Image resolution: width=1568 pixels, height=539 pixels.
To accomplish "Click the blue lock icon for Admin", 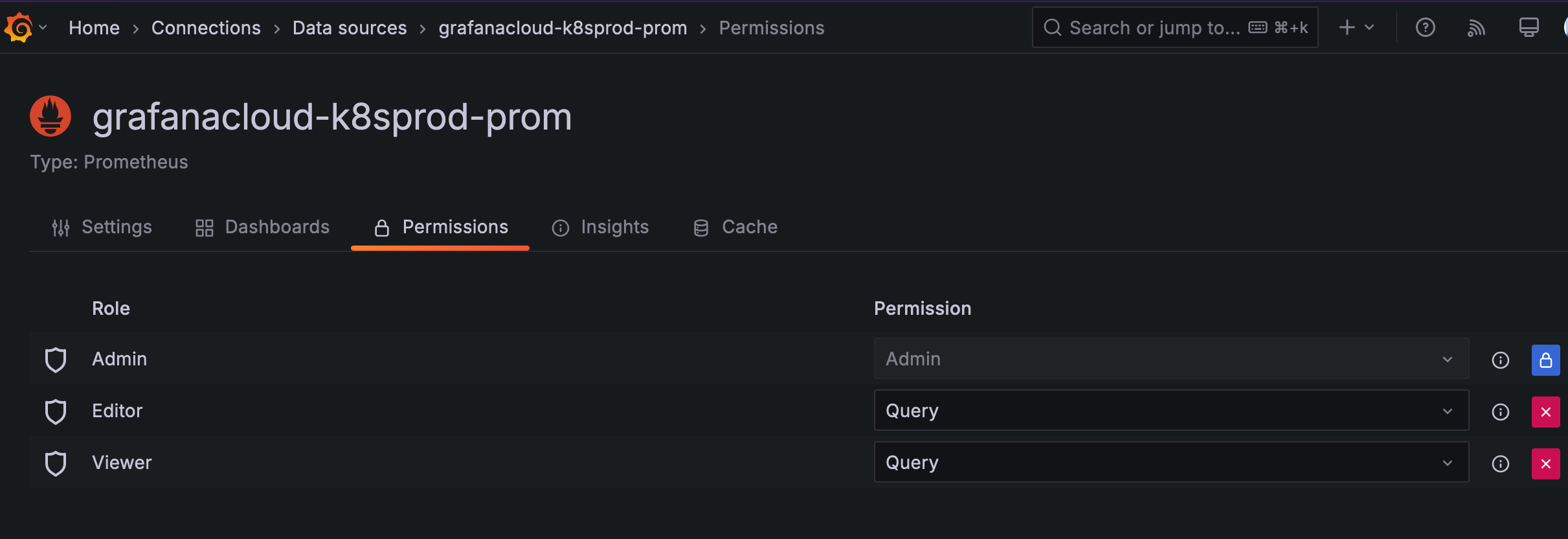I will pos(1545,360).
